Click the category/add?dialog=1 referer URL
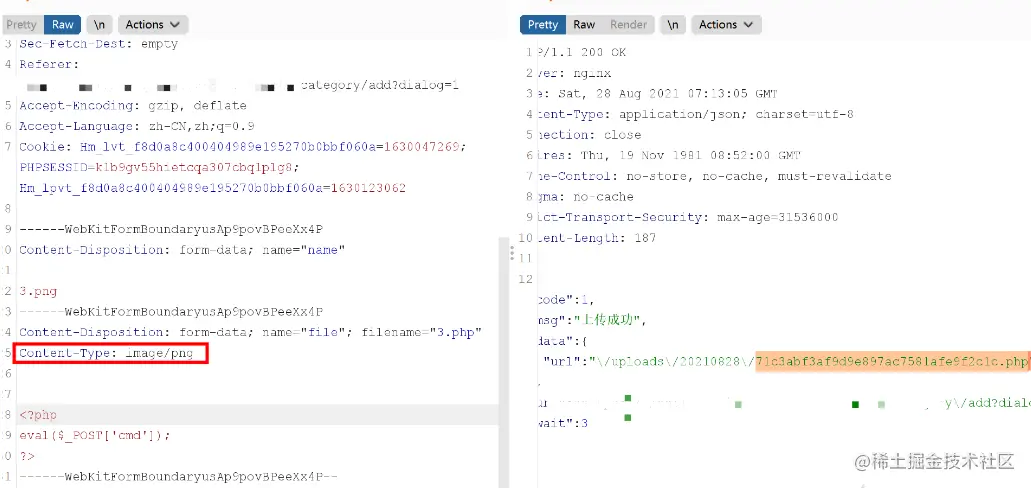This screenshot has width=1031, height=488. (379, 85)
